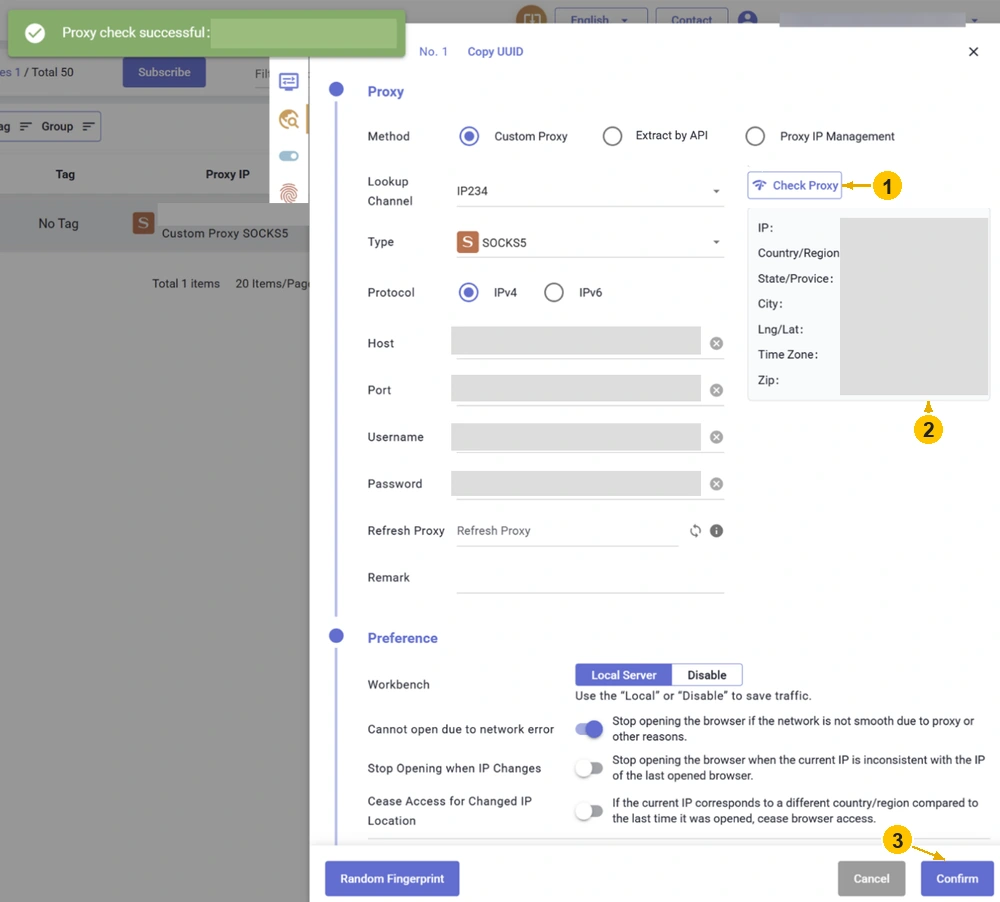1000x902 pixels.
Task: Close the profile edit panel
Action: 973,52
